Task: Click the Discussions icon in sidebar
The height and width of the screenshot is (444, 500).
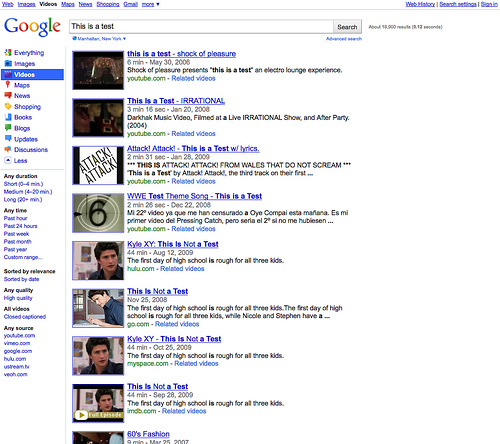Action: 8,149
